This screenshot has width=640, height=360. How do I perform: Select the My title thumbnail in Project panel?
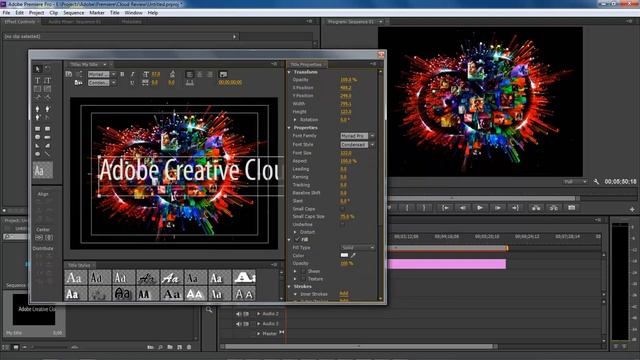pyautogui.click(x=34, y=310)
